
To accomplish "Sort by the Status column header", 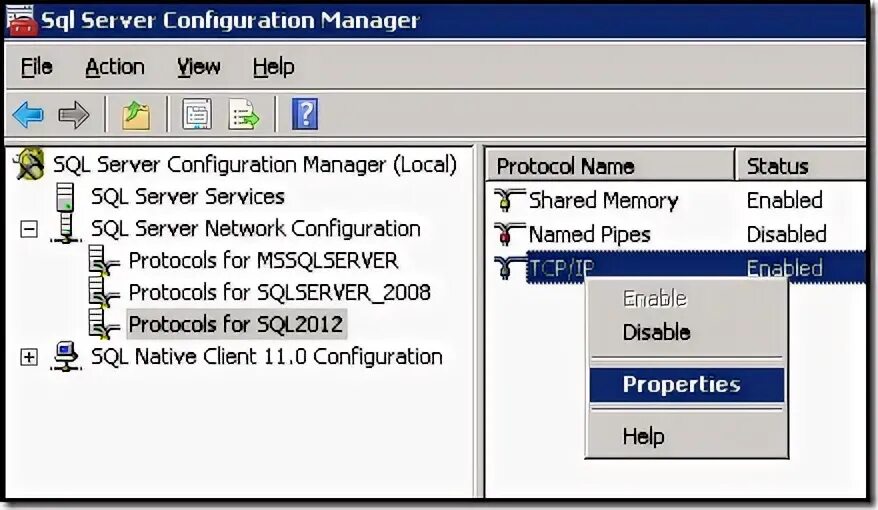I will (801, 166).
